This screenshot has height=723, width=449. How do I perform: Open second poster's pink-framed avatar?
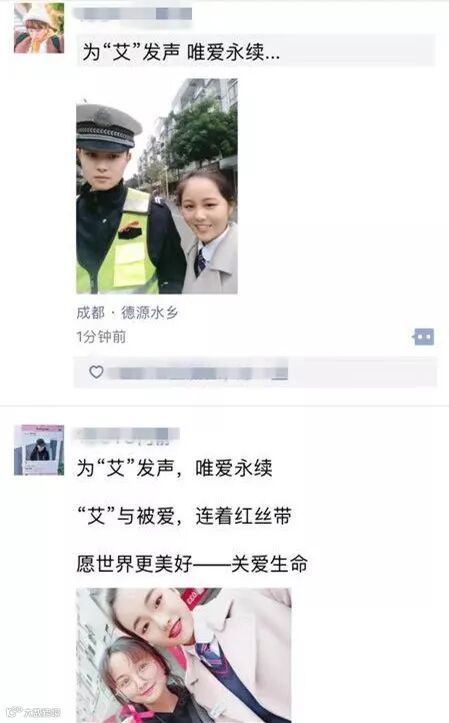pos(39,450)
